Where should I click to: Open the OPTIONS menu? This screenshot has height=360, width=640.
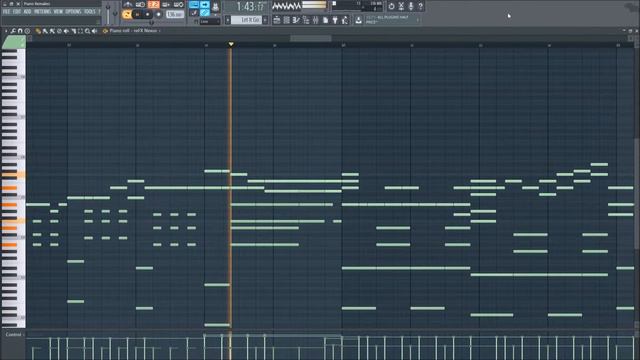point(73,12)
